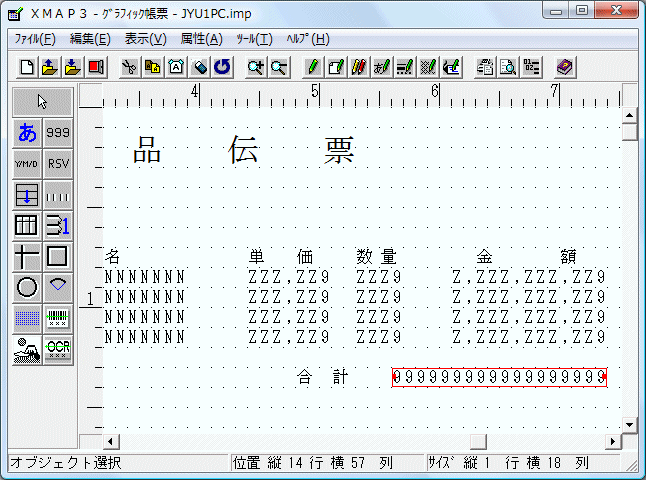Click the Save file toolbar icon

(x=73, y=67)
